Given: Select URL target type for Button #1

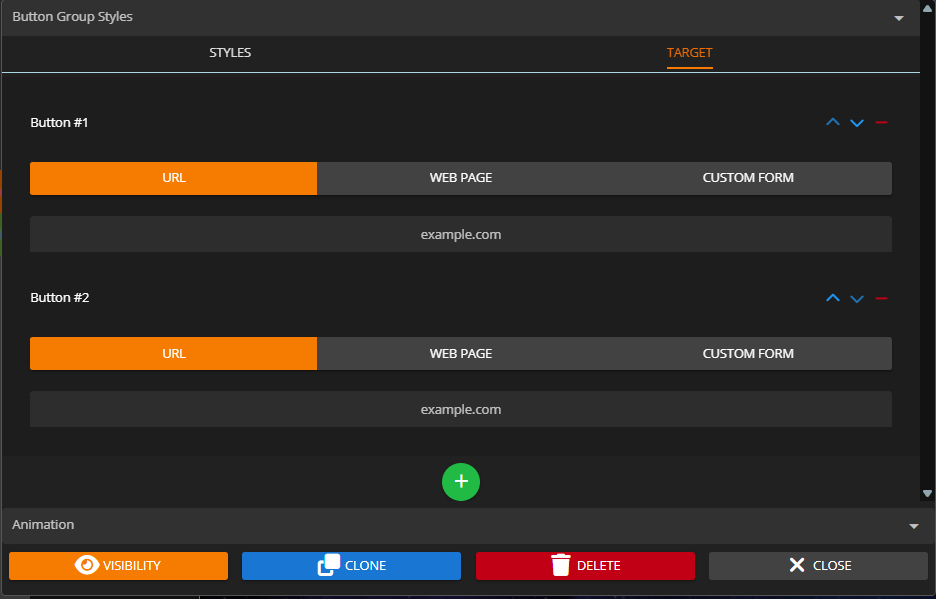Looking at the screenshot, I should (x=173, y=179).
